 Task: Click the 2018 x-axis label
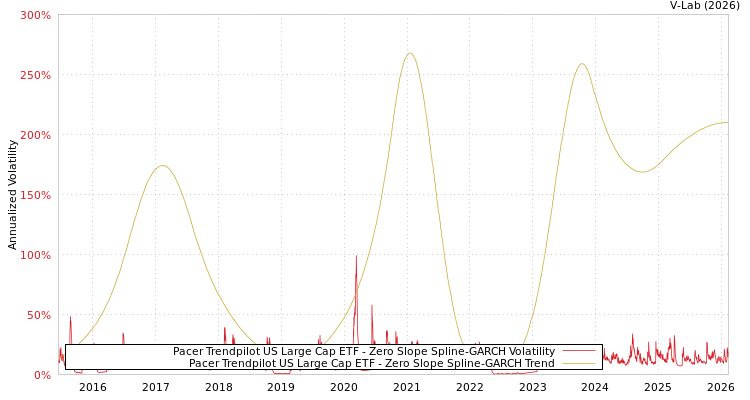pyautogui.click(x=219, y=387)
